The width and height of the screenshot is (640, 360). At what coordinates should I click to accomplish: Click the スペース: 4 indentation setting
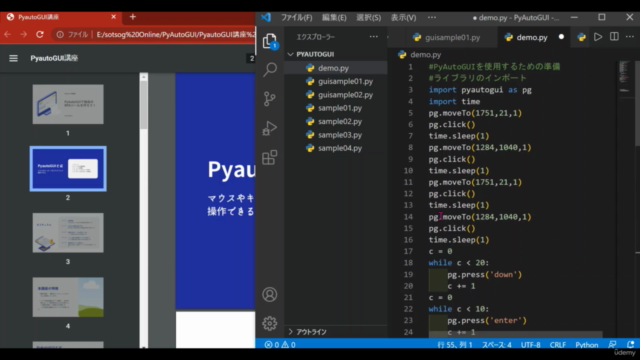(x=496, y=344)
